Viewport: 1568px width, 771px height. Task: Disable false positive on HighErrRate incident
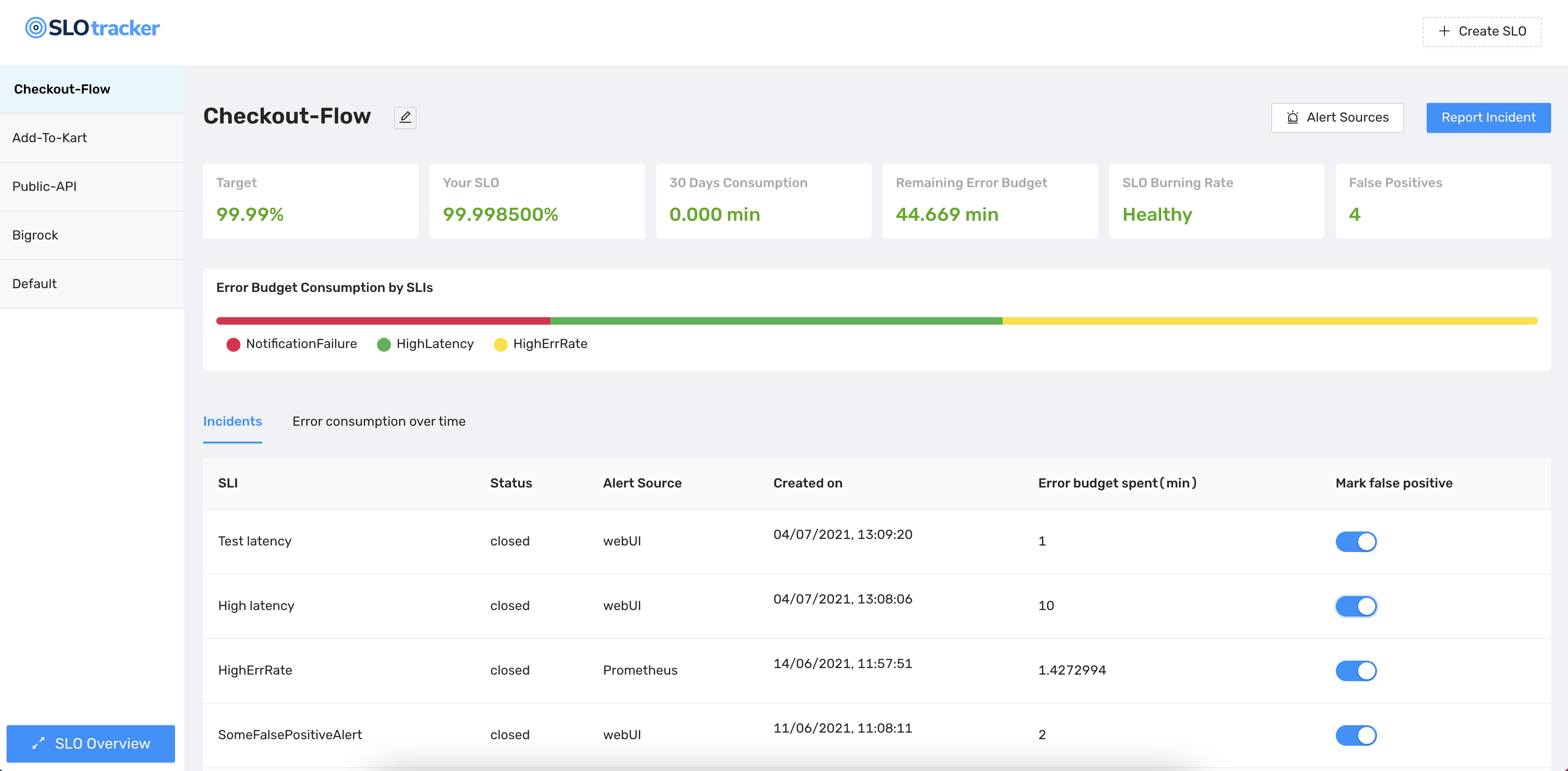click(1356, 670)
